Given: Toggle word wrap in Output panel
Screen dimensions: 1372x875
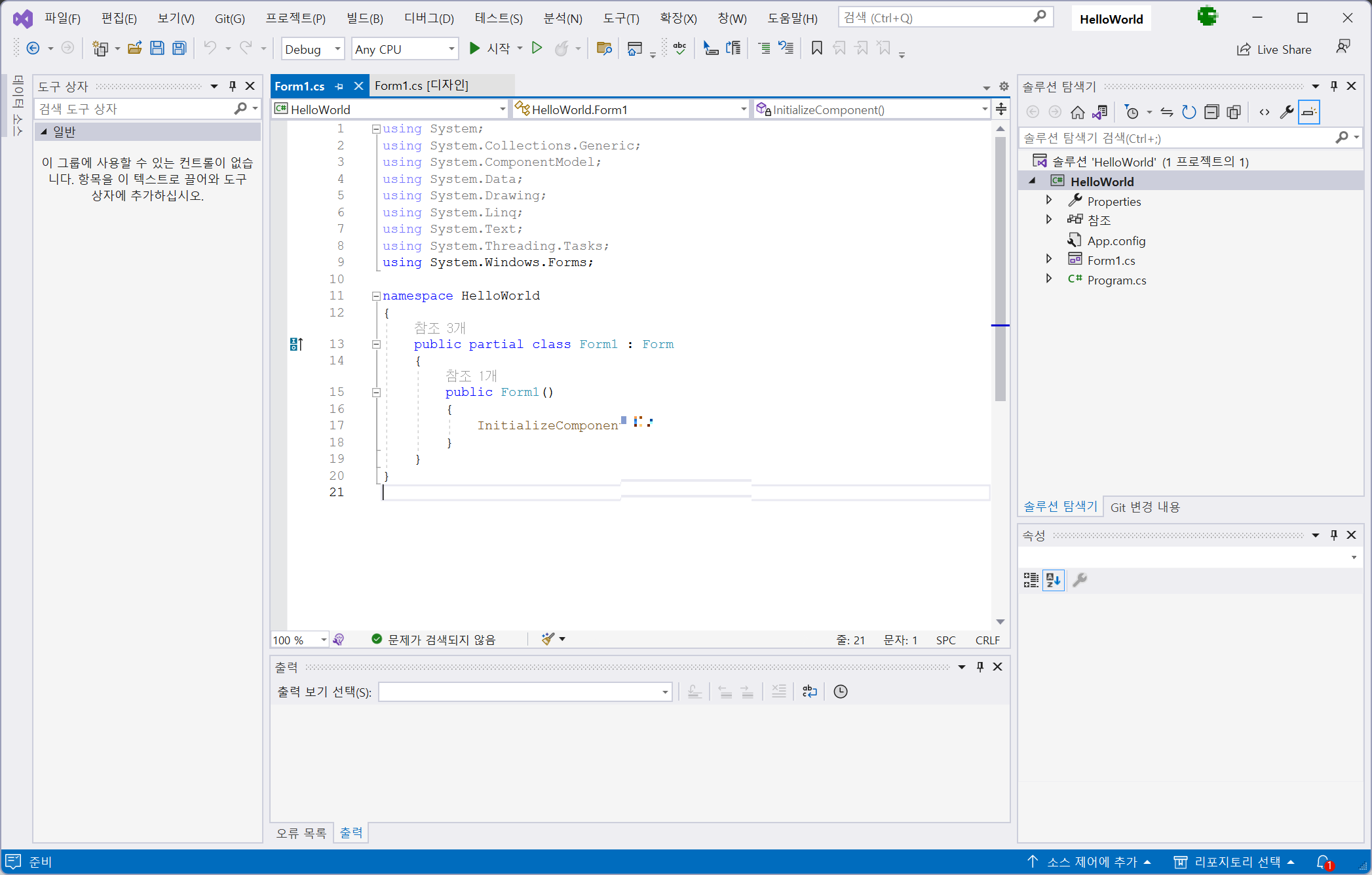Looking at the screenshot, I should point(810,691).
